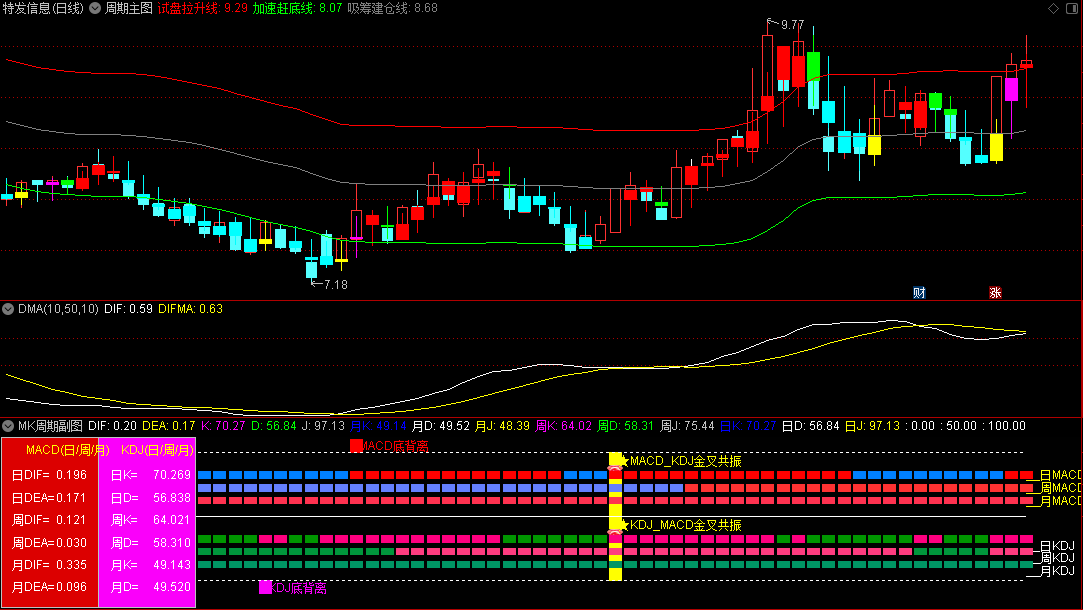1083x610 pixels.
Task: Click the 周D= 58.310 cell
Action: click(151, 542)
